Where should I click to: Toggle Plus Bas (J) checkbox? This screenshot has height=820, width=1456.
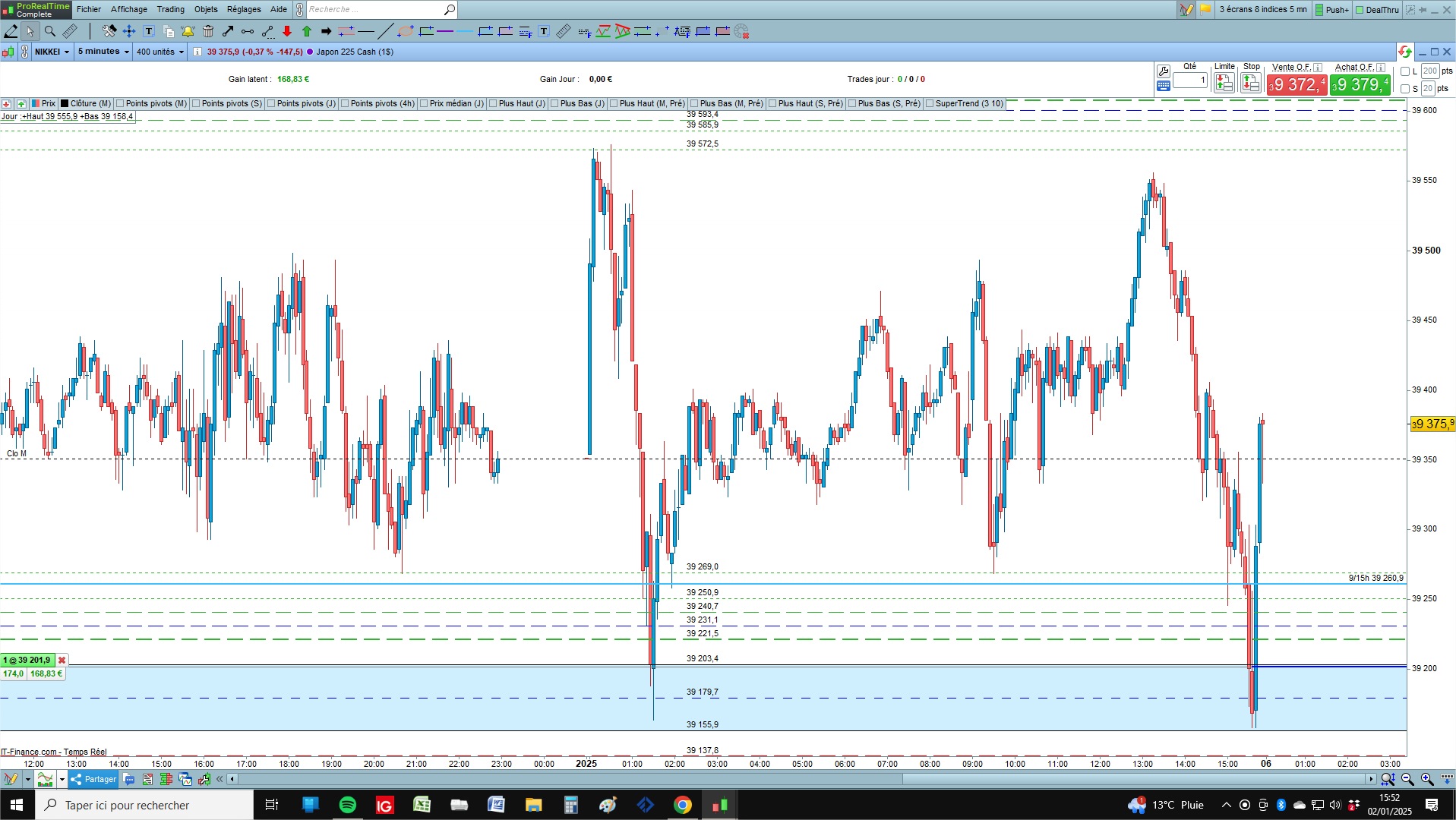[x=554, y=104]
